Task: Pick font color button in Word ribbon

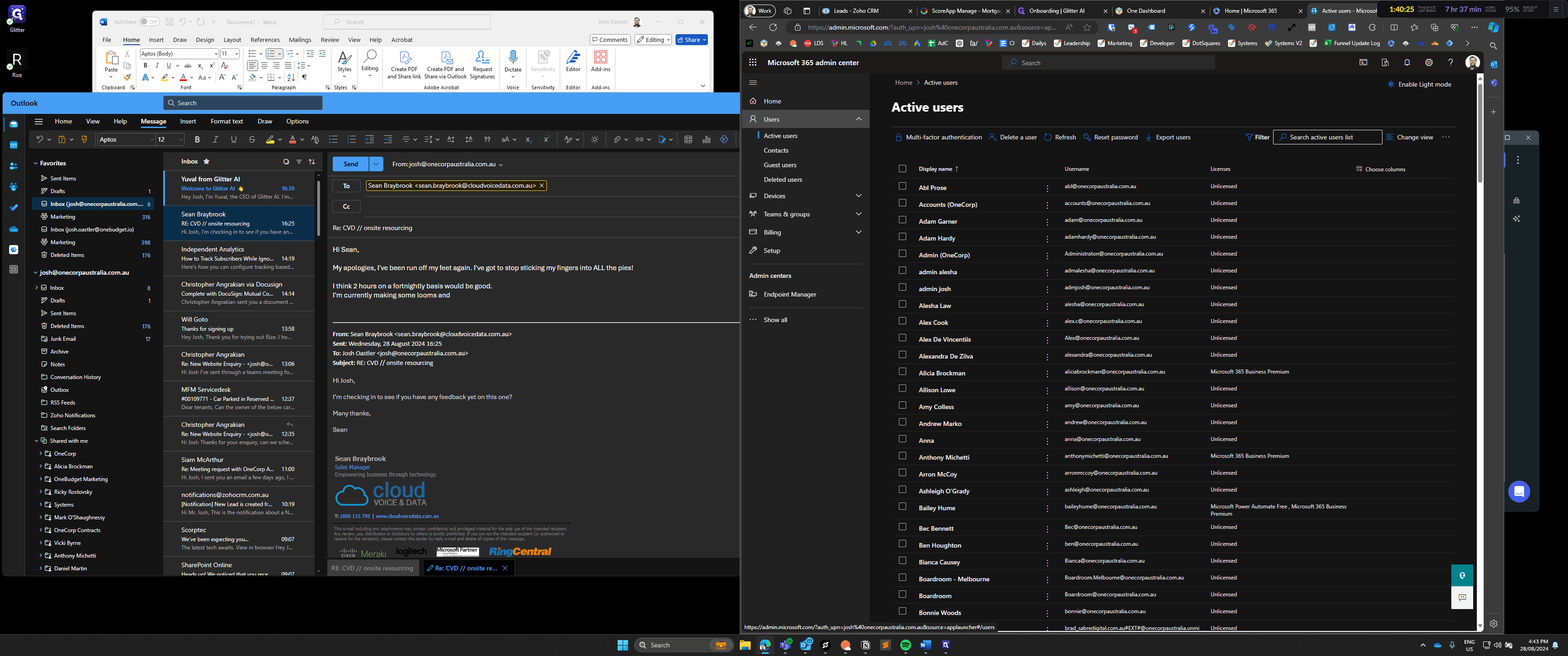Action: 183,78
